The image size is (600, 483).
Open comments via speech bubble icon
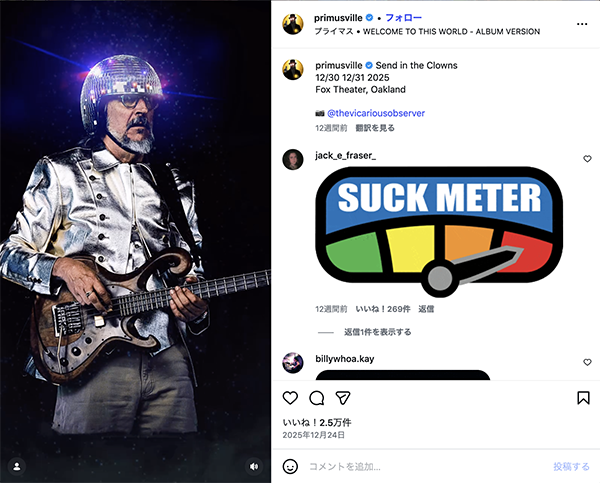pos(317,398)
